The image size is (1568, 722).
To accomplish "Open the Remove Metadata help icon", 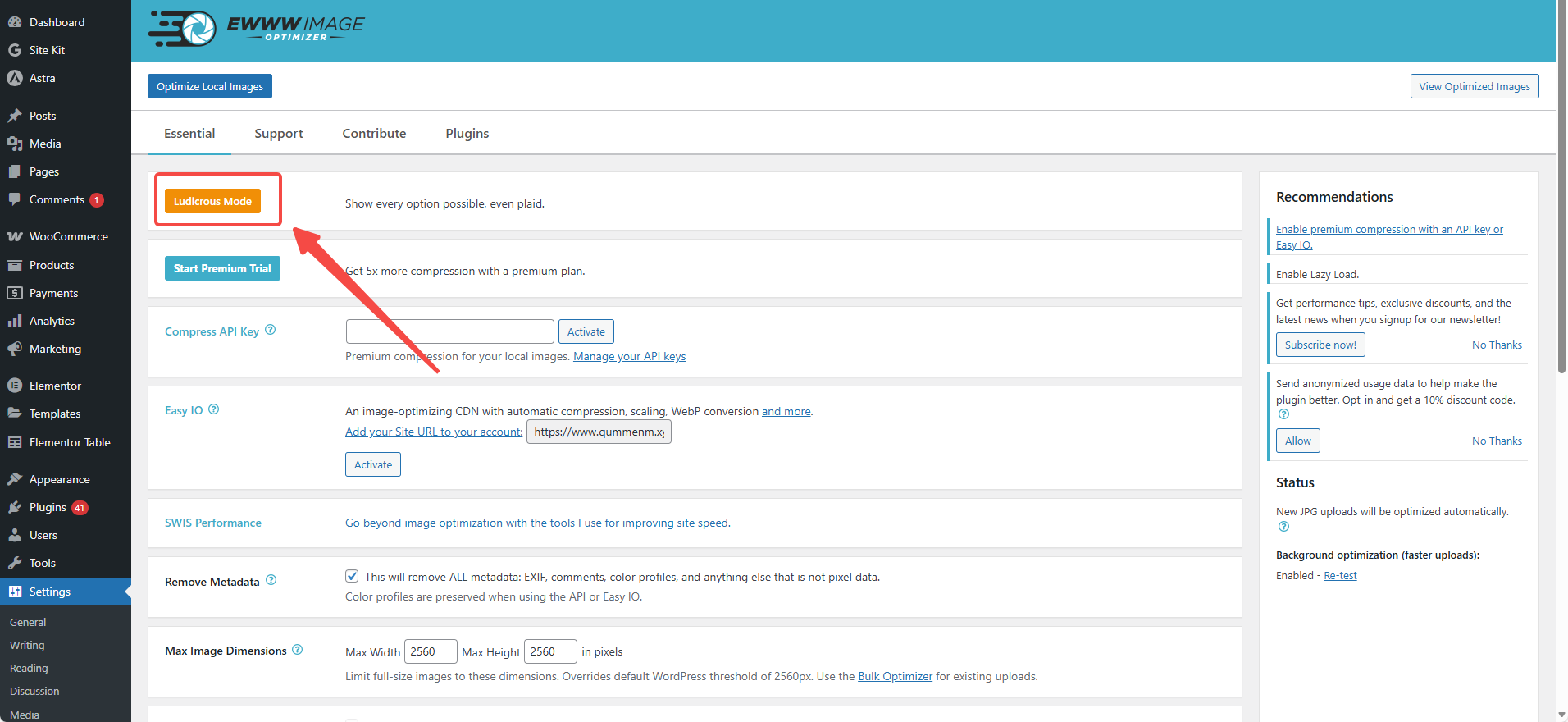I will (x=271, y=580).
